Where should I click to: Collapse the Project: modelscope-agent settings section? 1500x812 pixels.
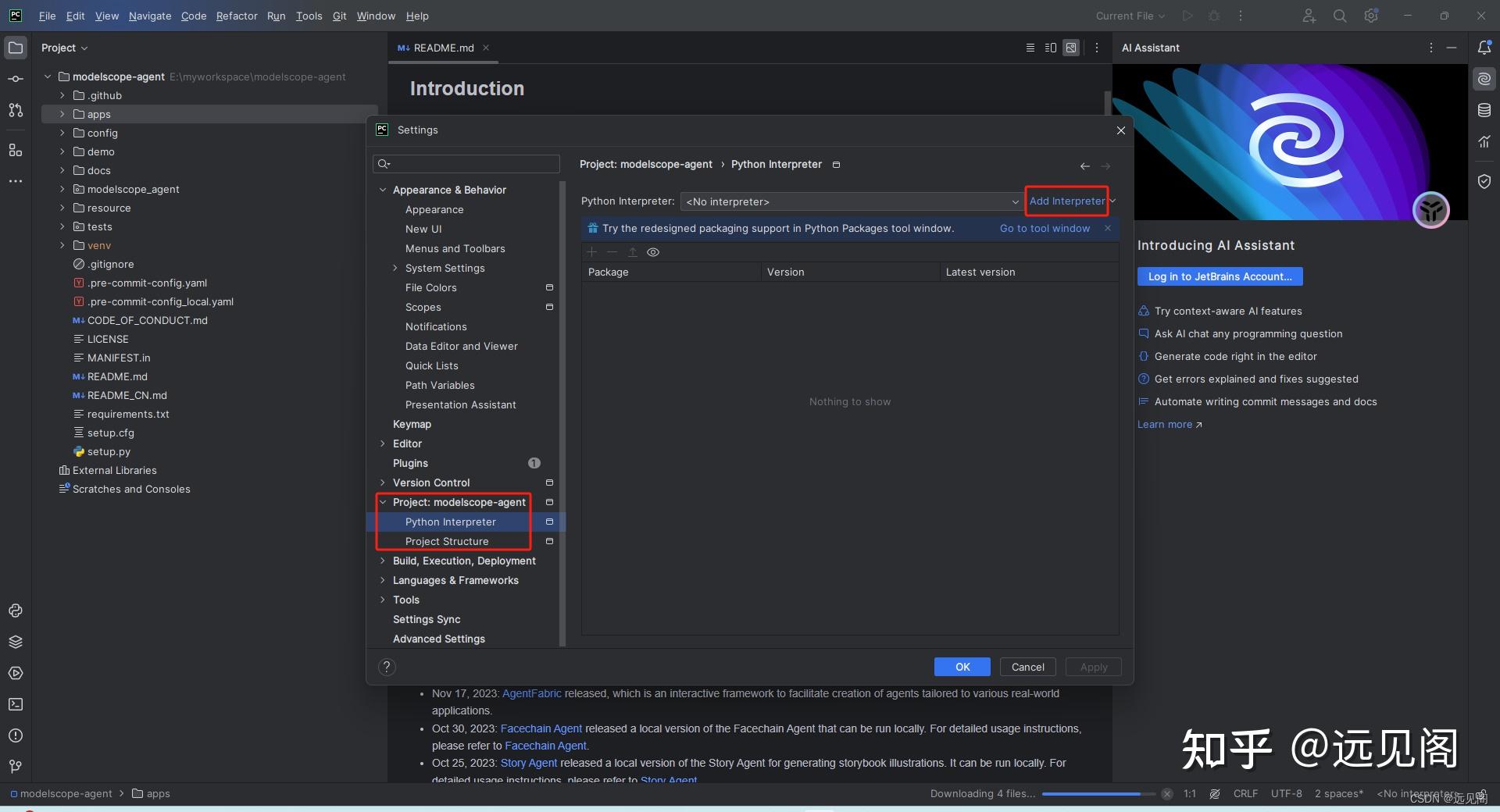click(x=382, y=502)
